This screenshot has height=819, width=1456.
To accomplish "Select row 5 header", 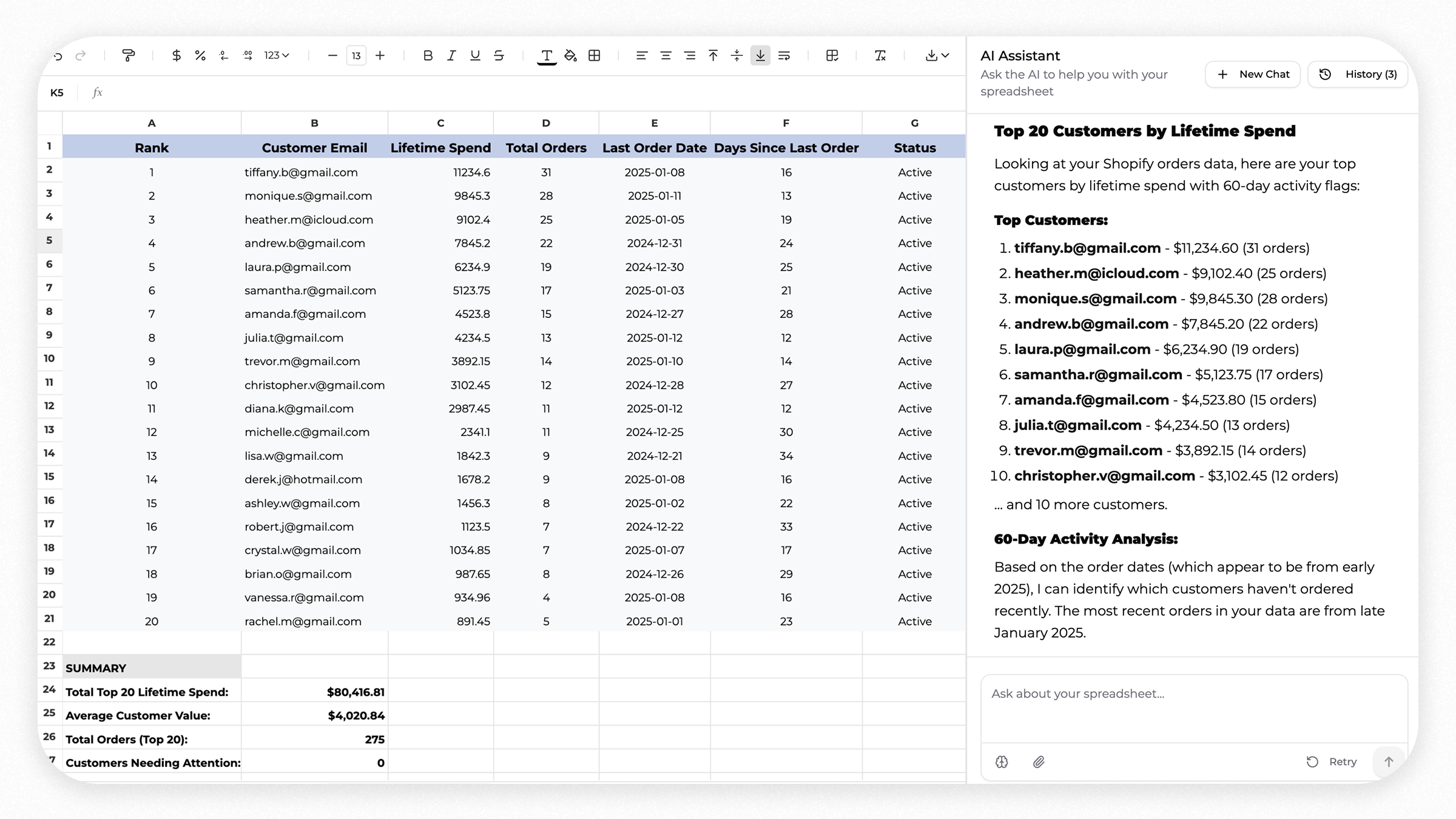I will pos(49,241).
